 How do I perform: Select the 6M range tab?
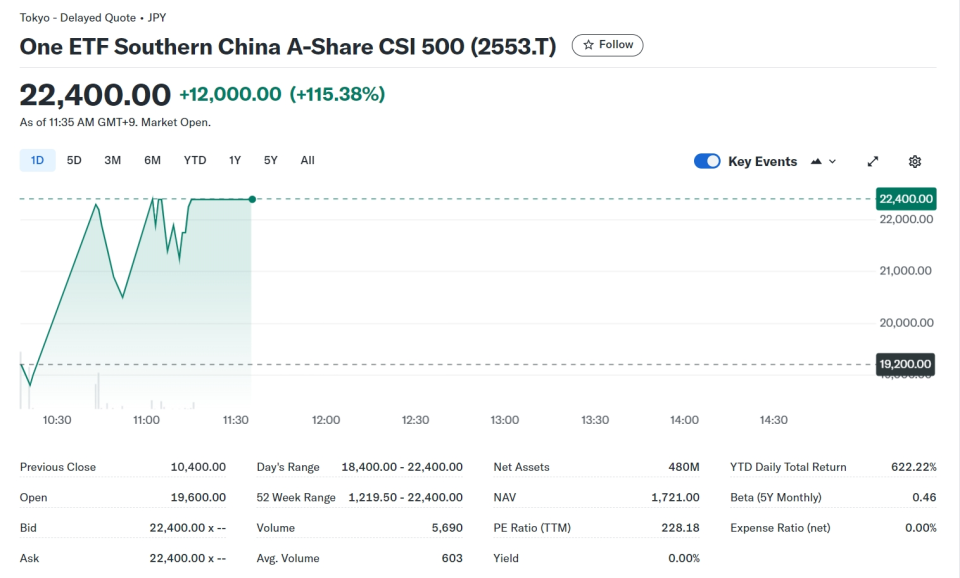coord(152,160)
